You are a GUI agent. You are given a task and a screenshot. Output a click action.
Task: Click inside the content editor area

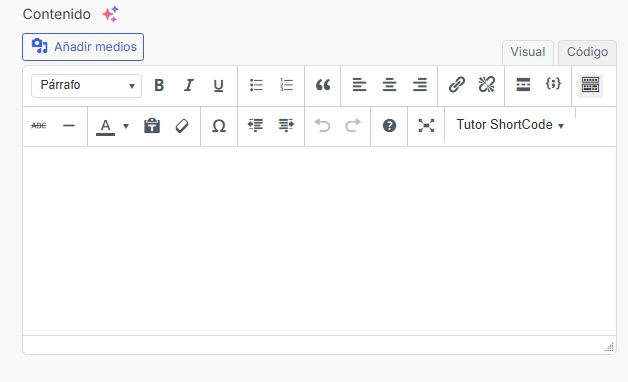[x=319, y=241]
